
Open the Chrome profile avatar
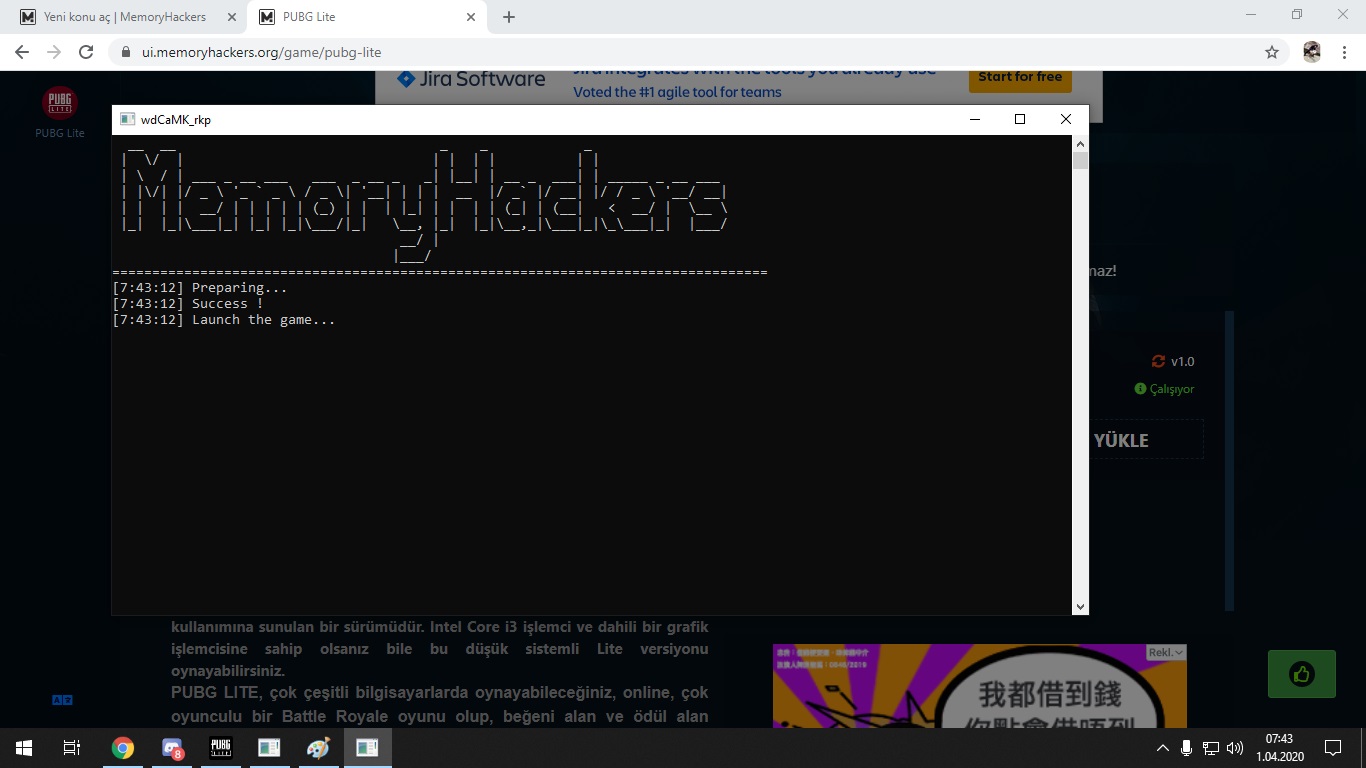1312,52
